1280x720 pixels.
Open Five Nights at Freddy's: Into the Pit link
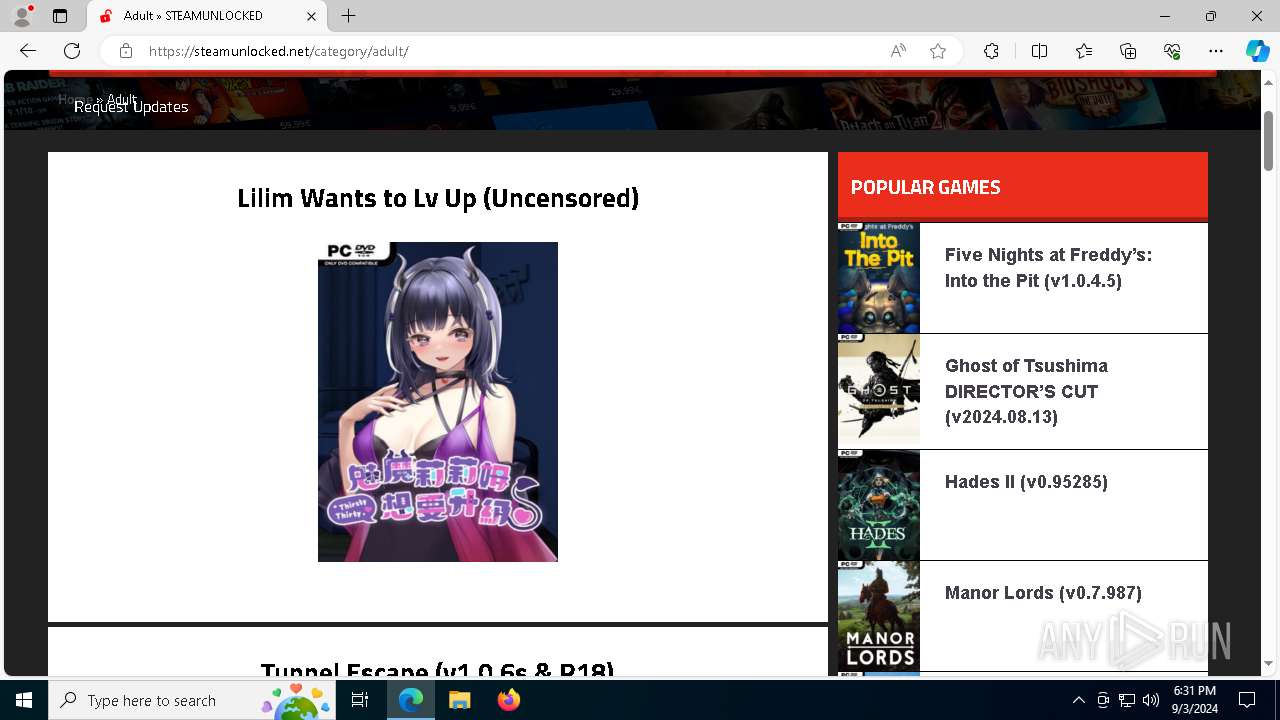click(x=1048, y=268)
